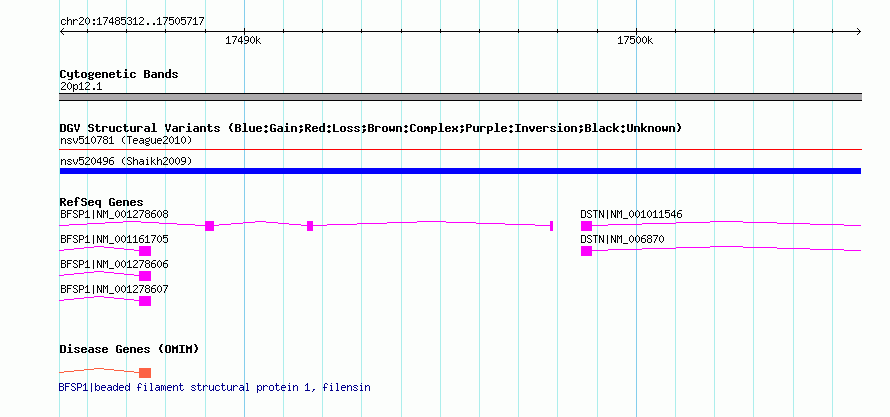Click exon box of BFSP1 NM_001278607
The width and height of the screenshot is (890, 417).
(145, 301)
